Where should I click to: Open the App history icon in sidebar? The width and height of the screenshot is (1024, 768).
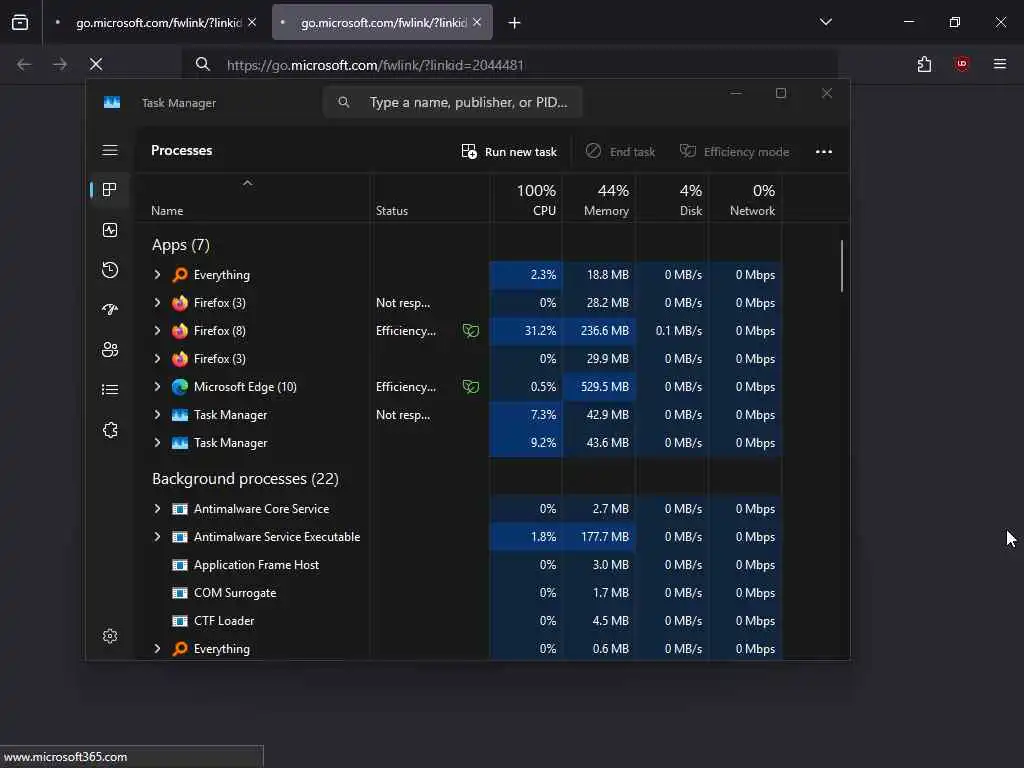coord(110,270)
